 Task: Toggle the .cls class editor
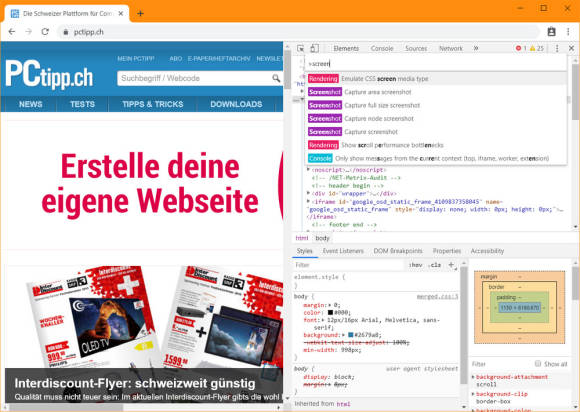tap(434, 265)
